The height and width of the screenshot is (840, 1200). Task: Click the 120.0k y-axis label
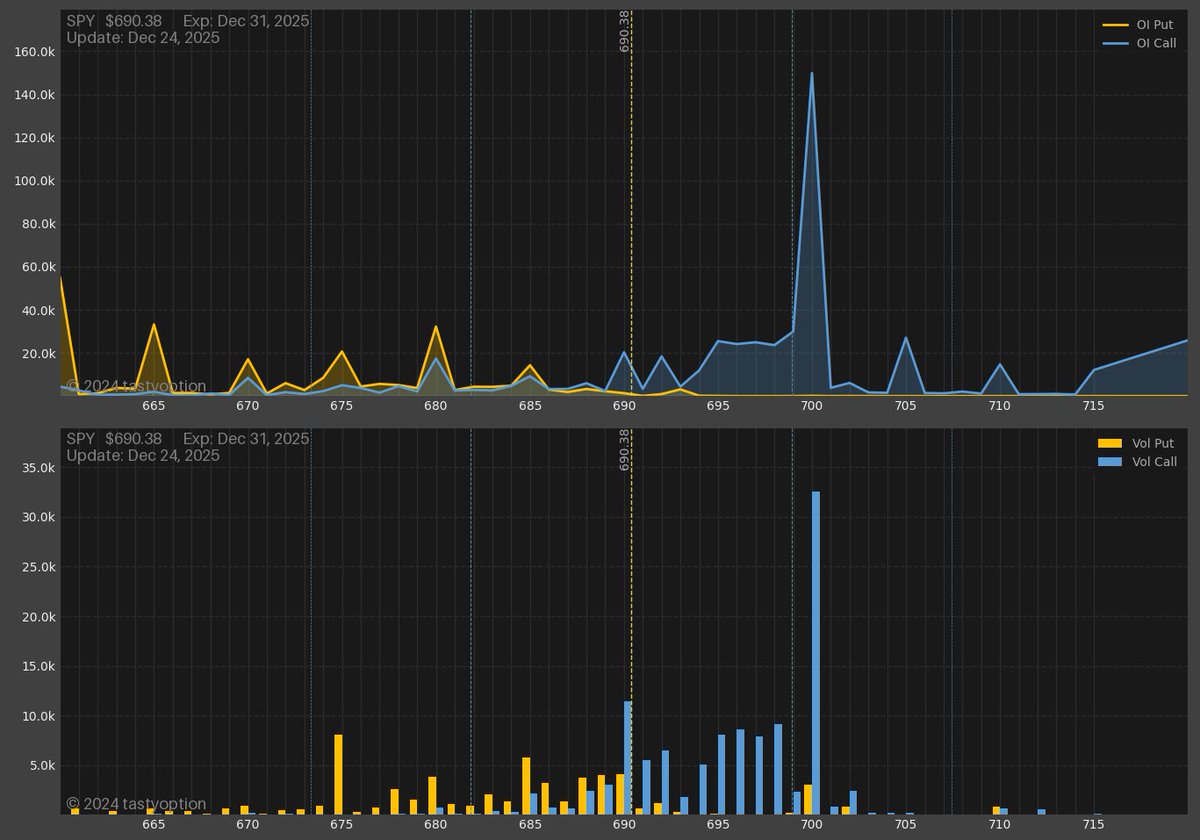35,138
